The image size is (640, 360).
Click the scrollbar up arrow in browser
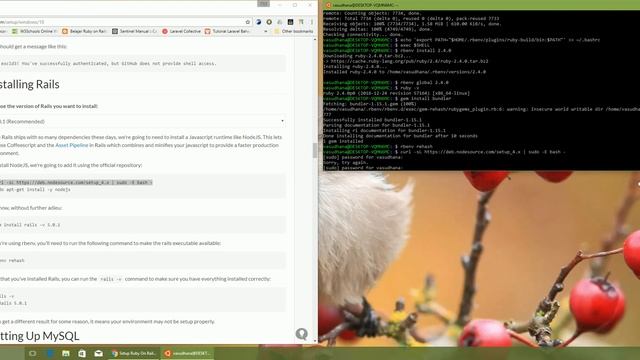[x=315, y=40]
